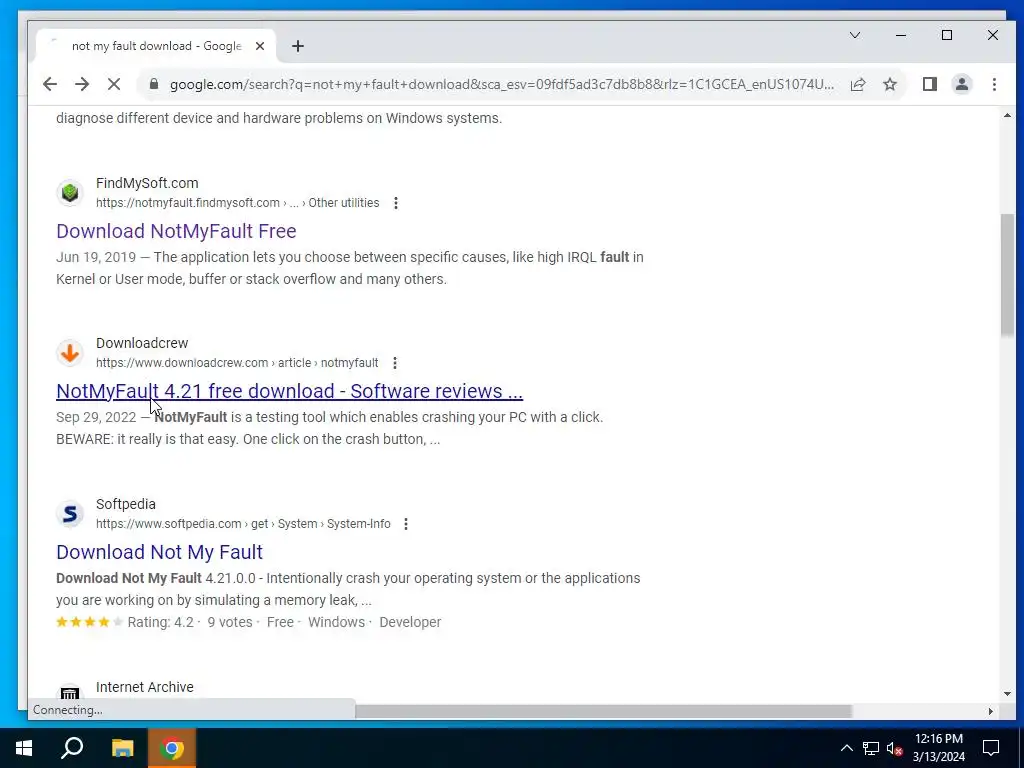Image resolution: width=1024 pixels, height=768 pixels.
Task: Close the 'not my fault download' tab
Action: pyautogui.click(x=260, y=46)
